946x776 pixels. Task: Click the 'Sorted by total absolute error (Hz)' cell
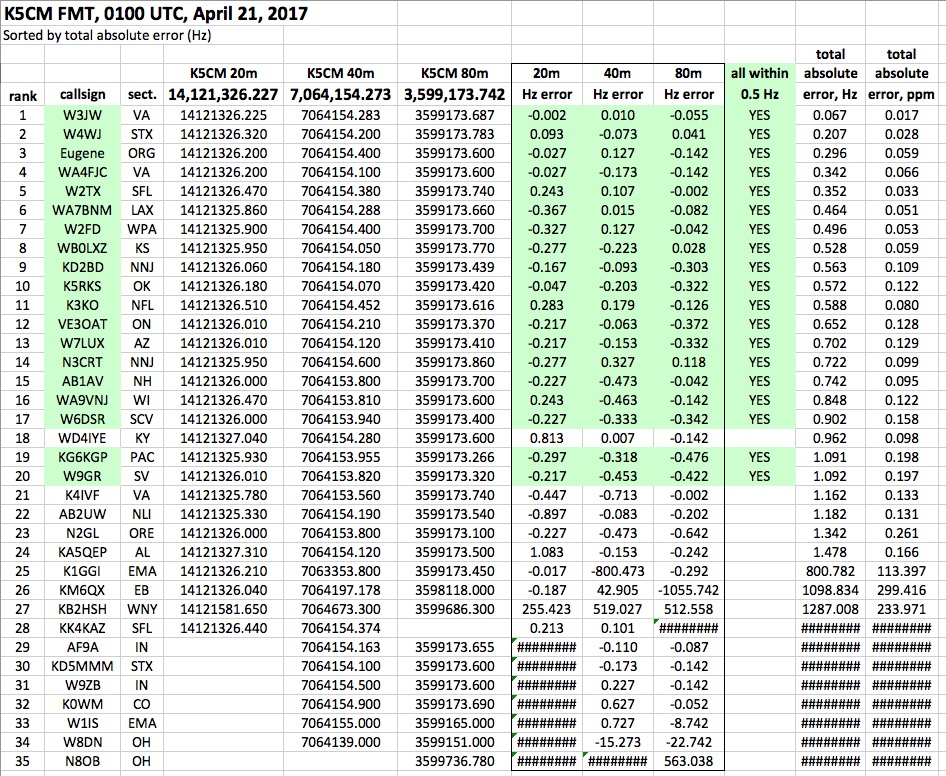(107, 35)
